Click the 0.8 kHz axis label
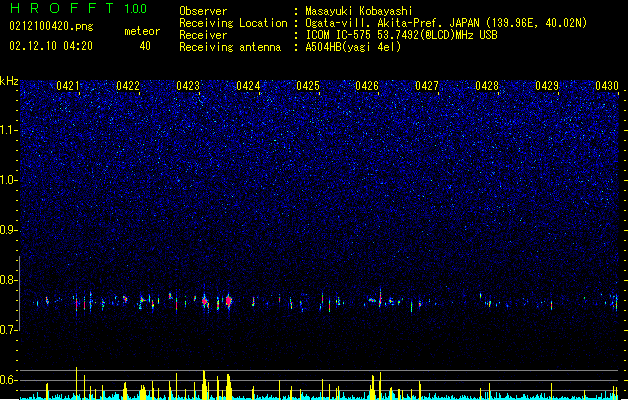The width and height of the screenshot is (629, 400). pos(9,280)
